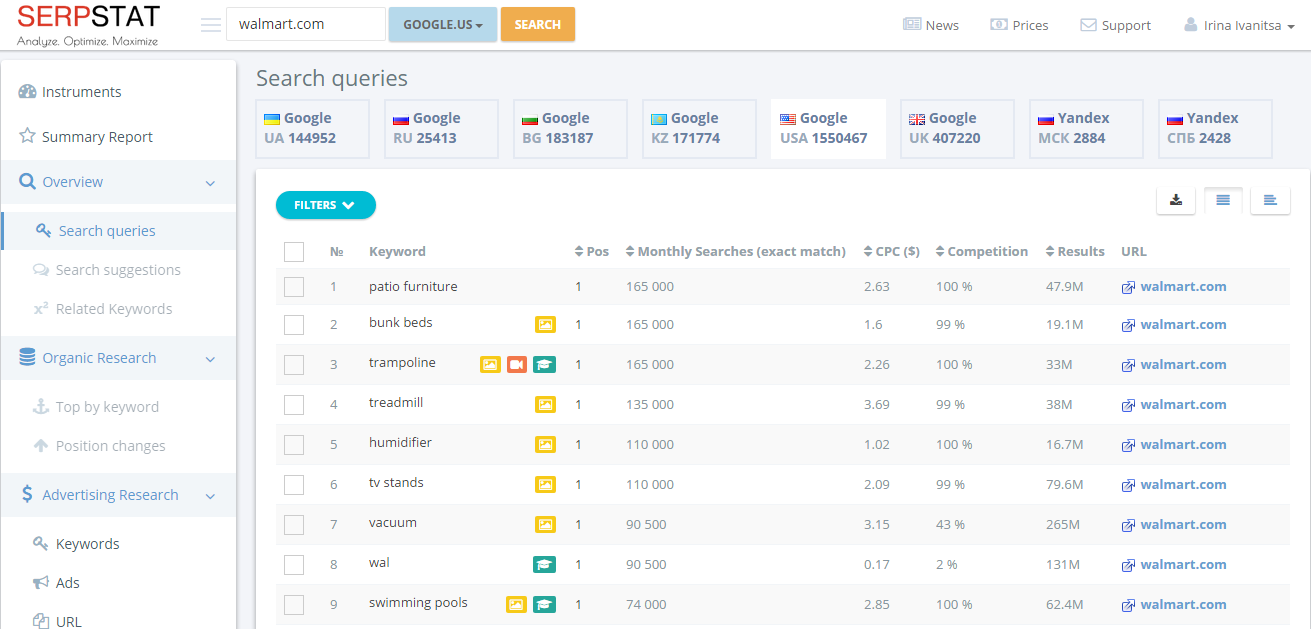Switch to the left-aligned list view icon
The image size is (1311, 629).
click(x=1270, y=200)
